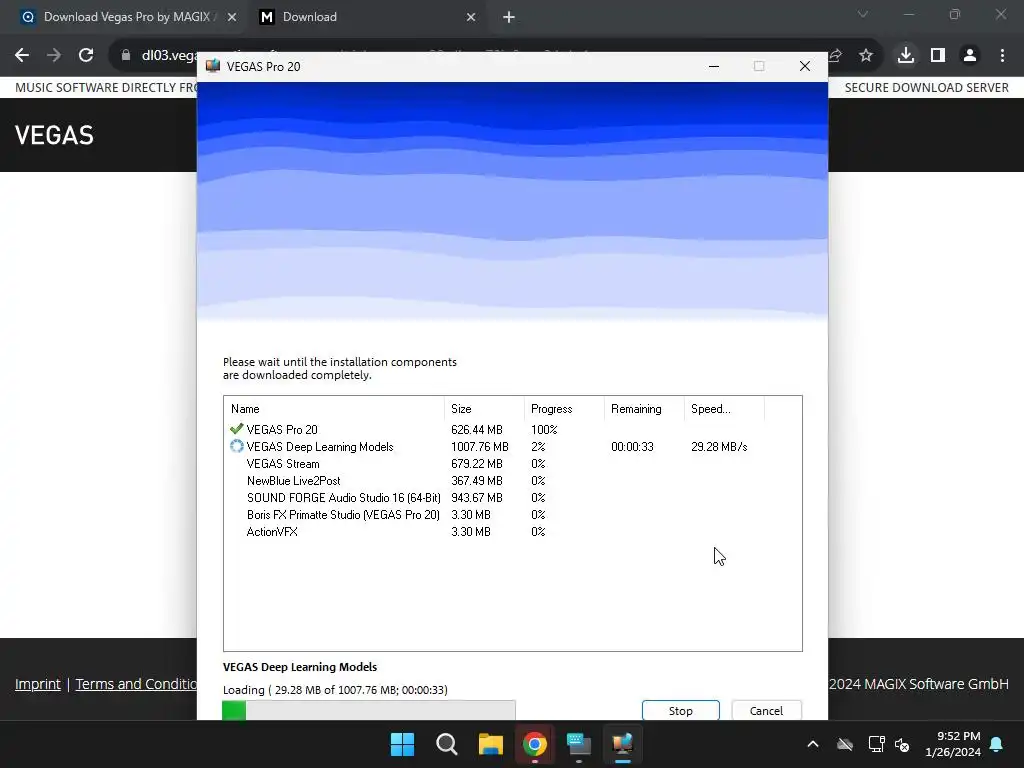Image resolution: width=1024 pixels, height=768 pixels.
Task: Open the Imprint link in the webpage
Action: click(x=37, y=684)
